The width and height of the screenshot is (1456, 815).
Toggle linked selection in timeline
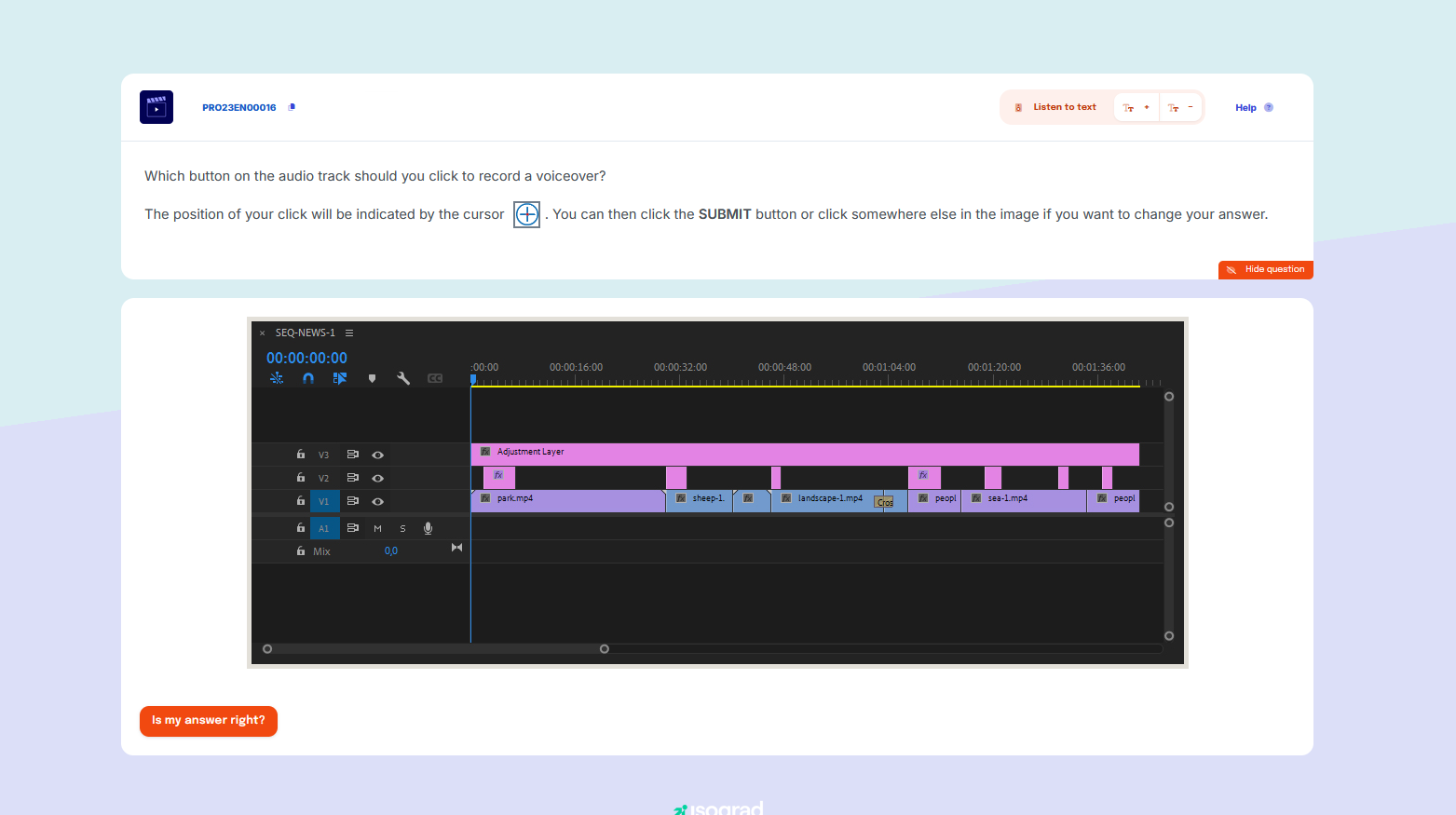click(340, 378)
